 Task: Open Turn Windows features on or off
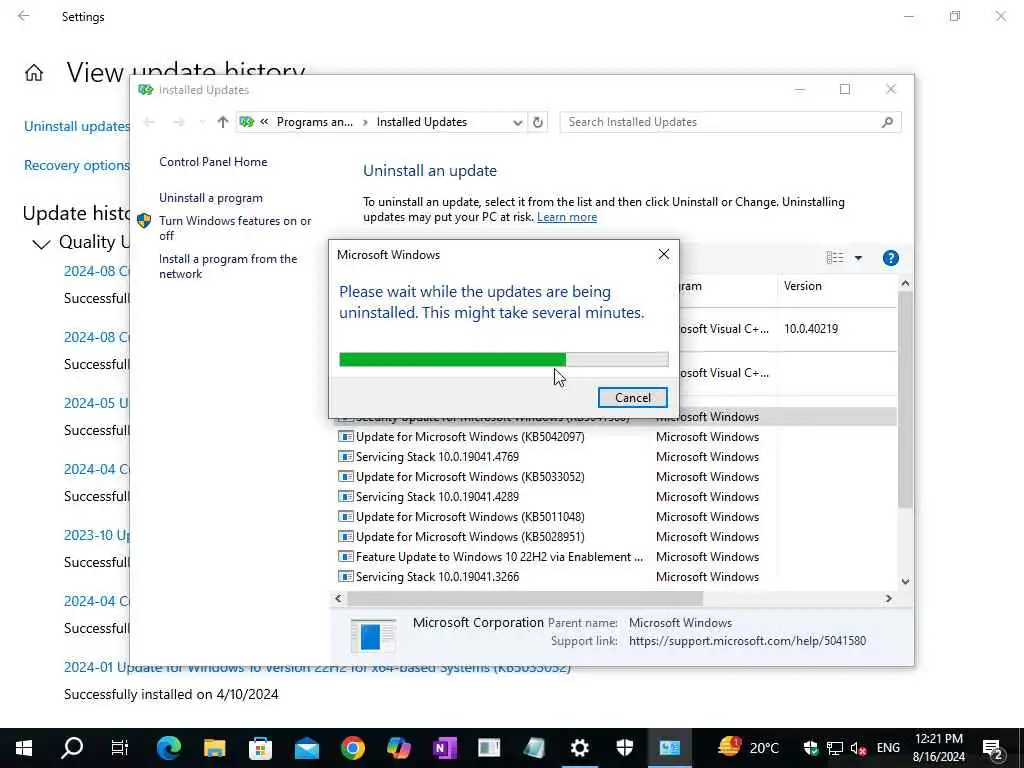tap(235, 228)
